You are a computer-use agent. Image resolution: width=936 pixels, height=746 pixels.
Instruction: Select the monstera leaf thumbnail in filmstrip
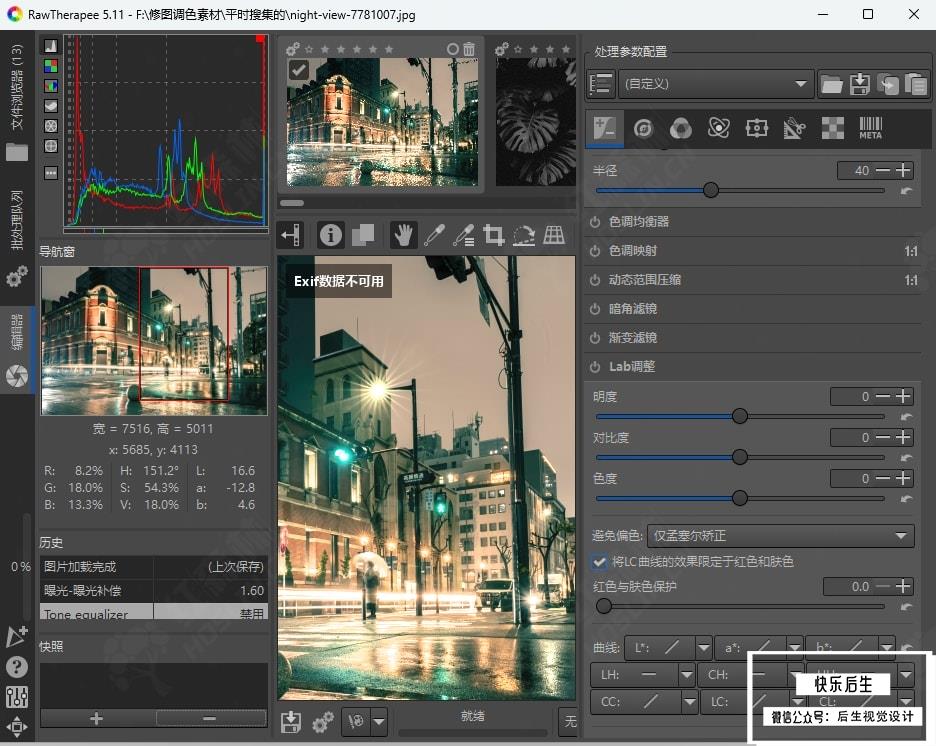(534, 122)
